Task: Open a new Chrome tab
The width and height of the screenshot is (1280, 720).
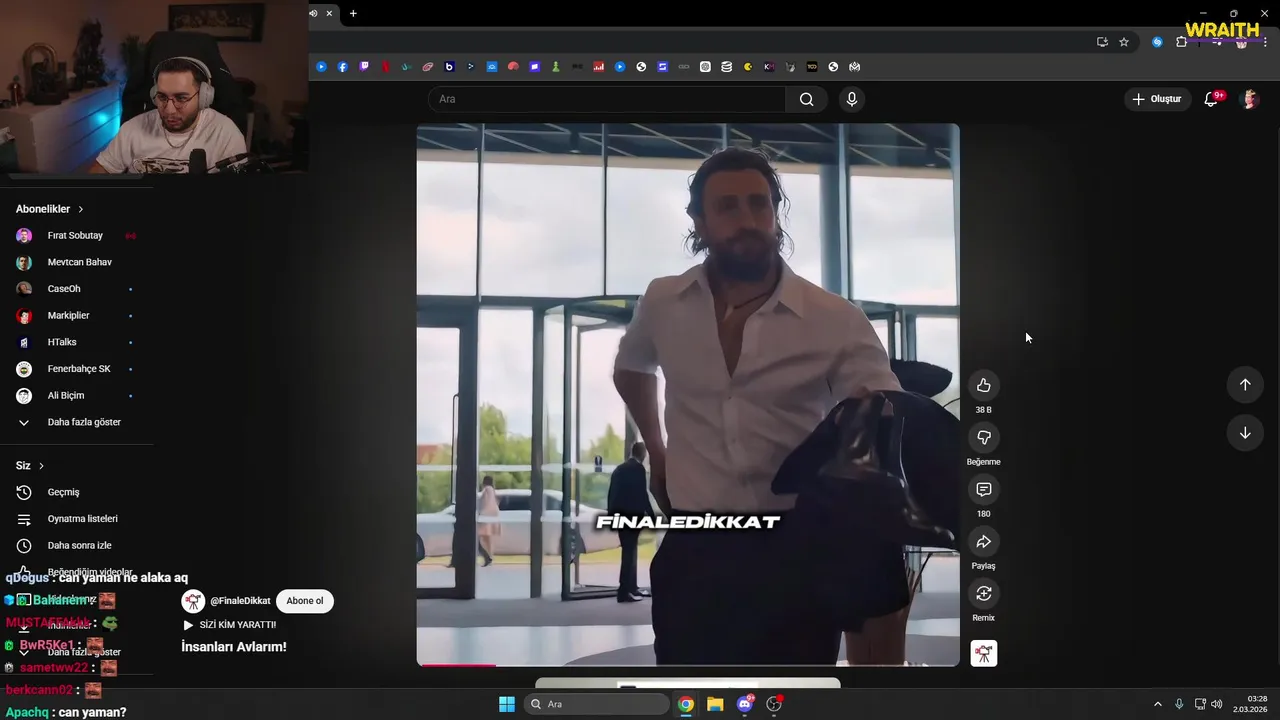Action: 353,13
